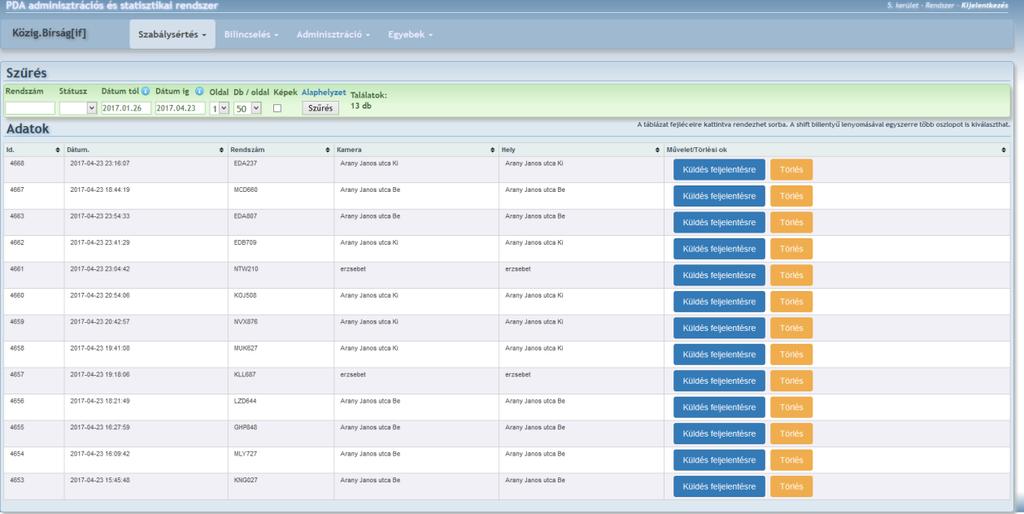
Task: Click the Dátum tól field 2017.01.26
Action: click(126, 108)
